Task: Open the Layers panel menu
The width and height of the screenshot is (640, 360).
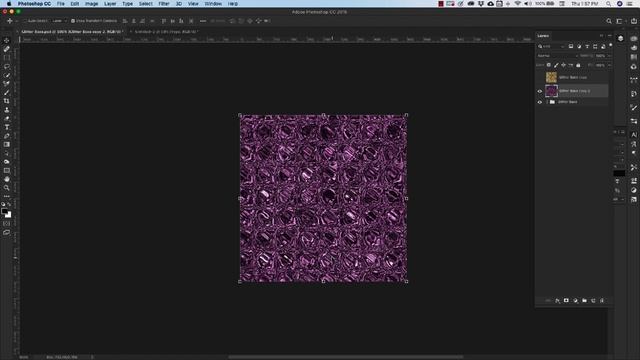Action: click(610, 36)
